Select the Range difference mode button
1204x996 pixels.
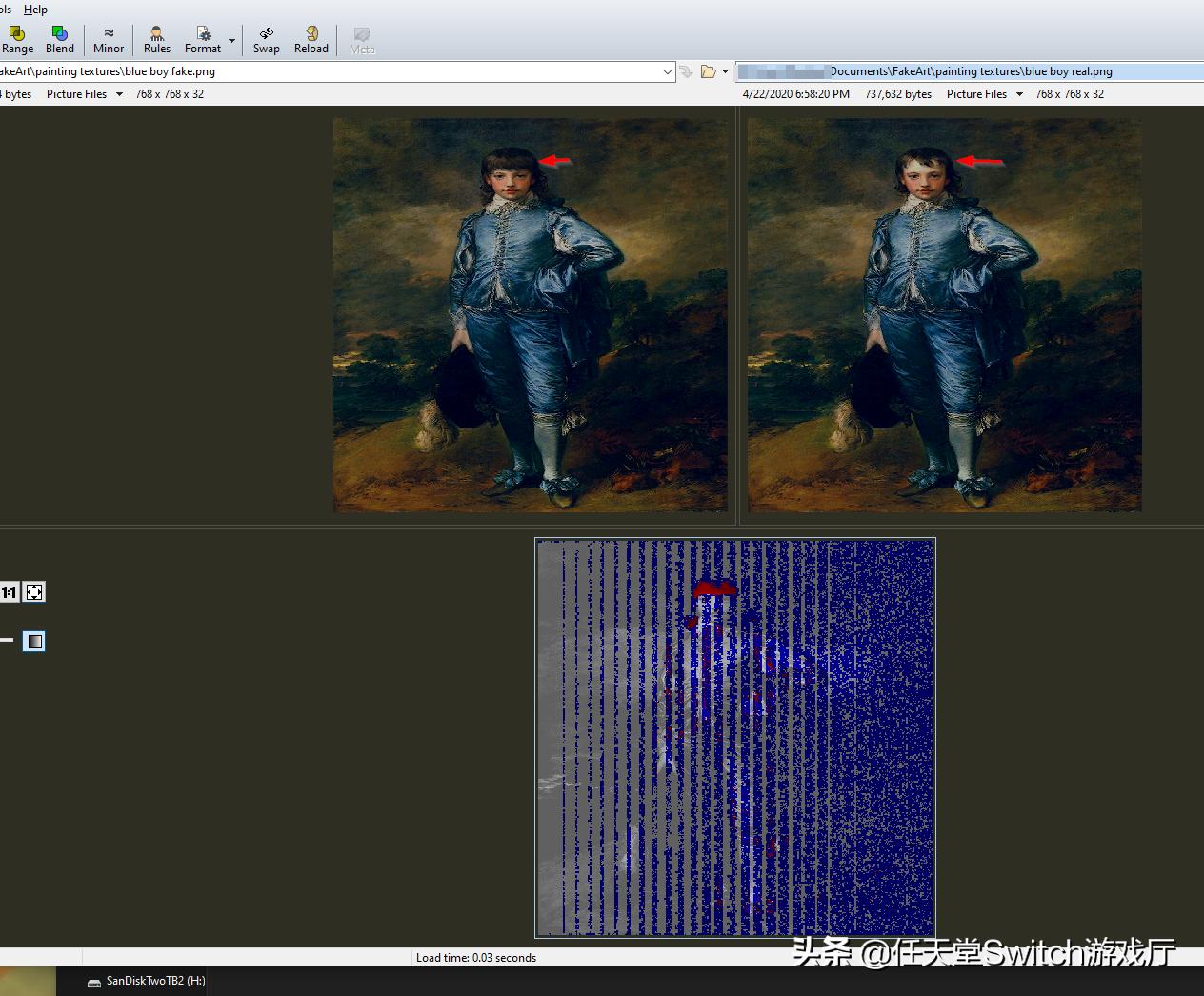[17, 40]
